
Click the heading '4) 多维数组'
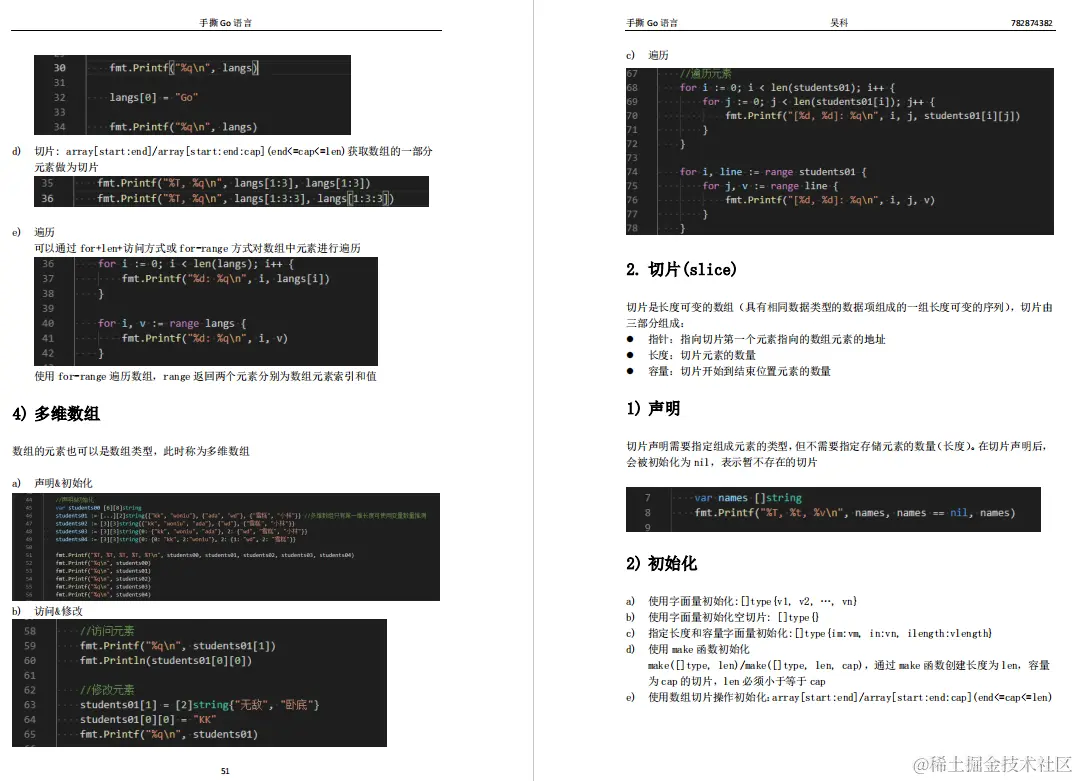(x=56, y=414)
